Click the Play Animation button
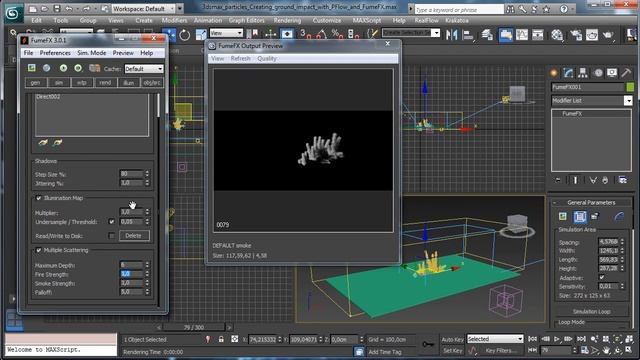The width and height of the screenshot is (640, 360). (557, 339)
